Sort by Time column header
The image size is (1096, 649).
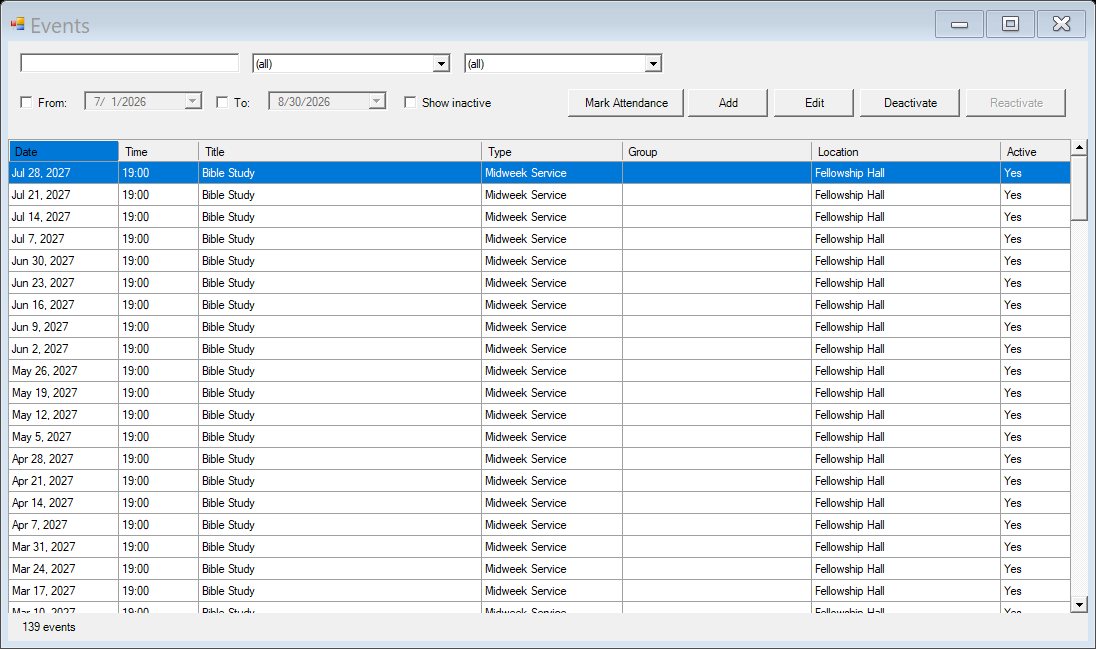[159, 152]
